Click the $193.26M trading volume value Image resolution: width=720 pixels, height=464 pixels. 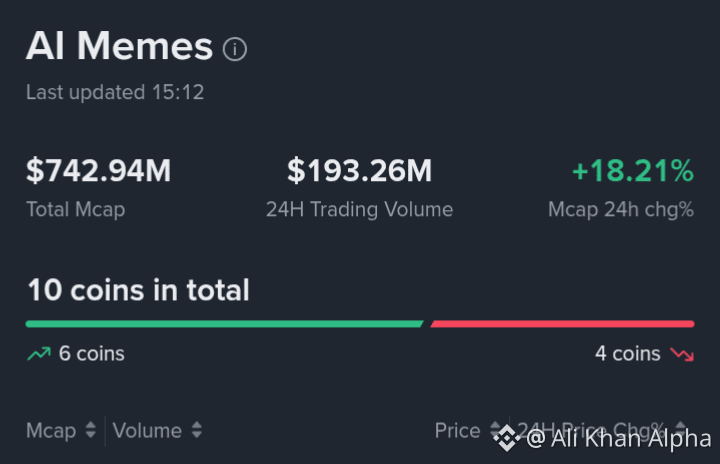tap(360, 170)
